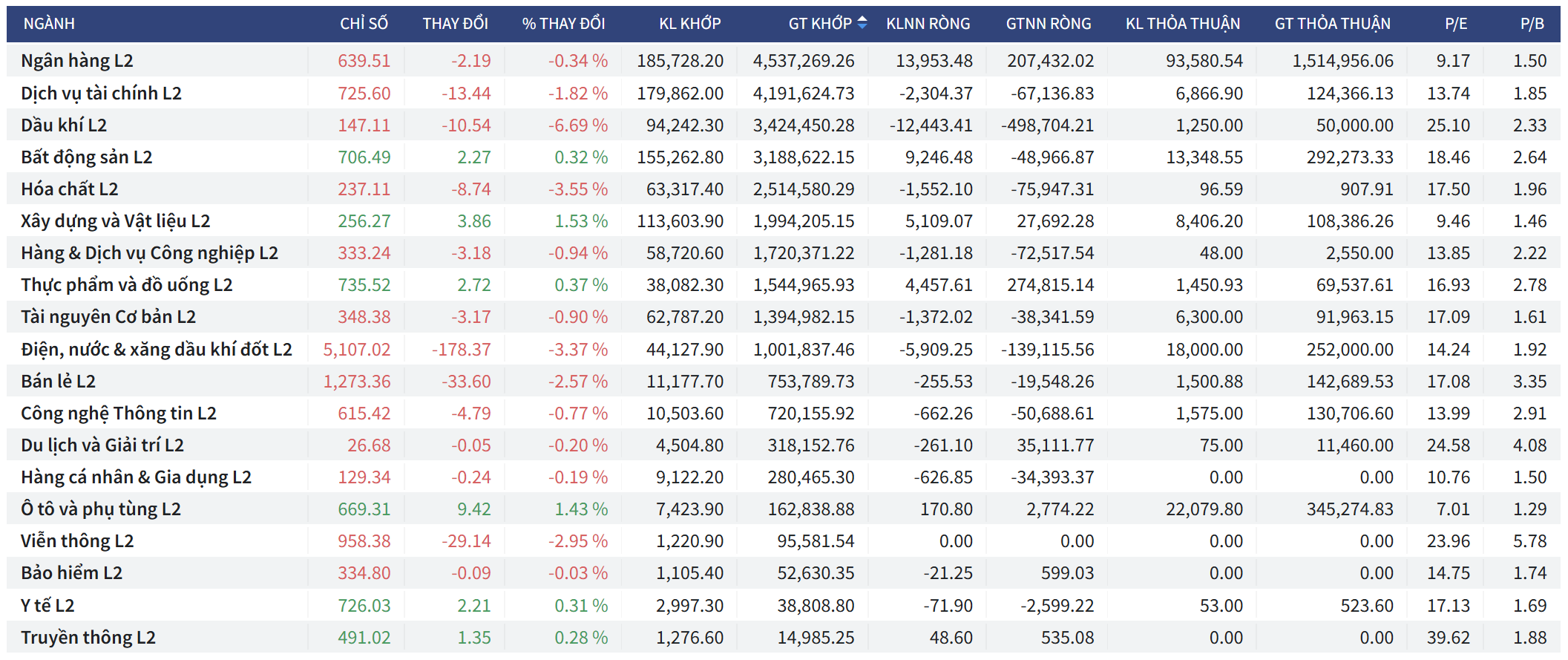Viewport: 1568px width, 660px height.
Task: Open the Ngân hàng L2 sector row
Action: [x=77, y=61]
